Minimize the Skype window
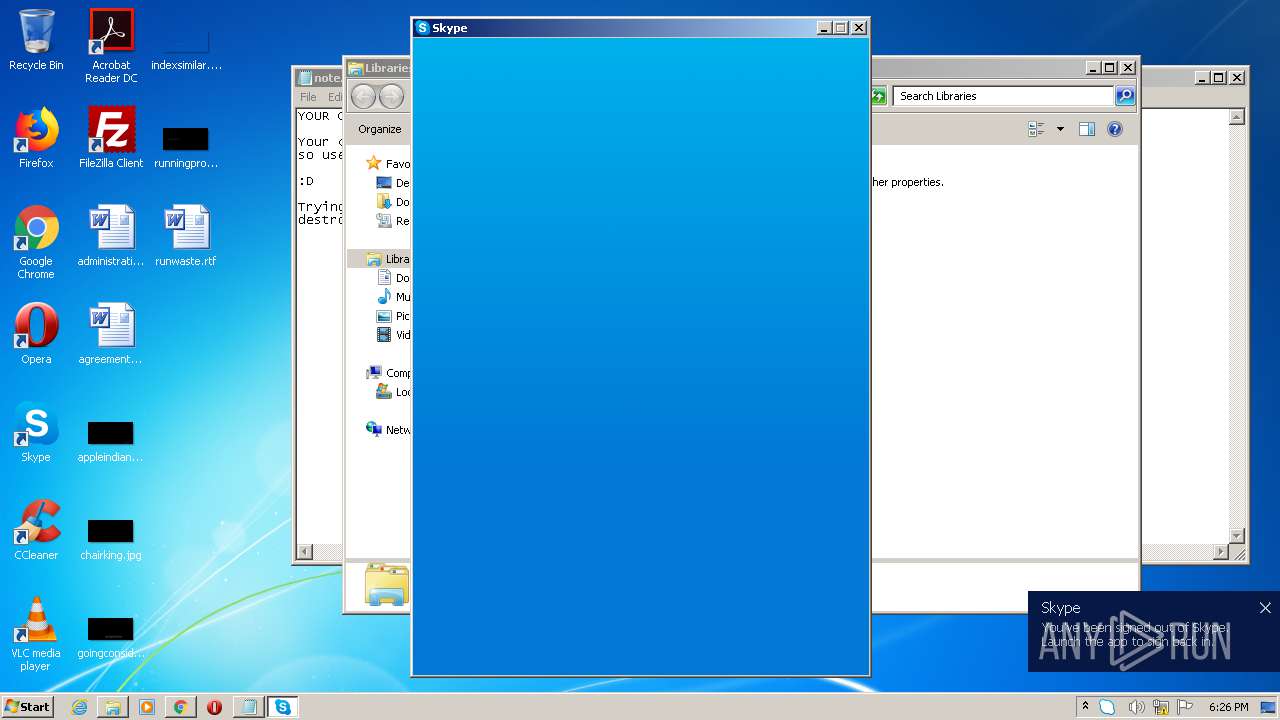1280x720 pixels. 824,28
